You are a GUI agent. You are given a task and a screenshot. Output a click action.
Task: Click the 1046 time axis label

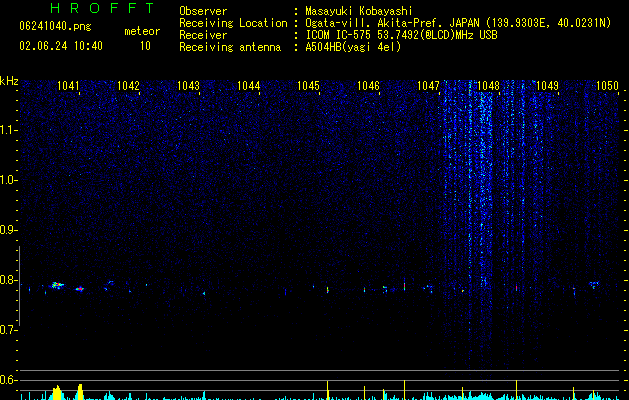pyautogui.click(x=368, y=85)
